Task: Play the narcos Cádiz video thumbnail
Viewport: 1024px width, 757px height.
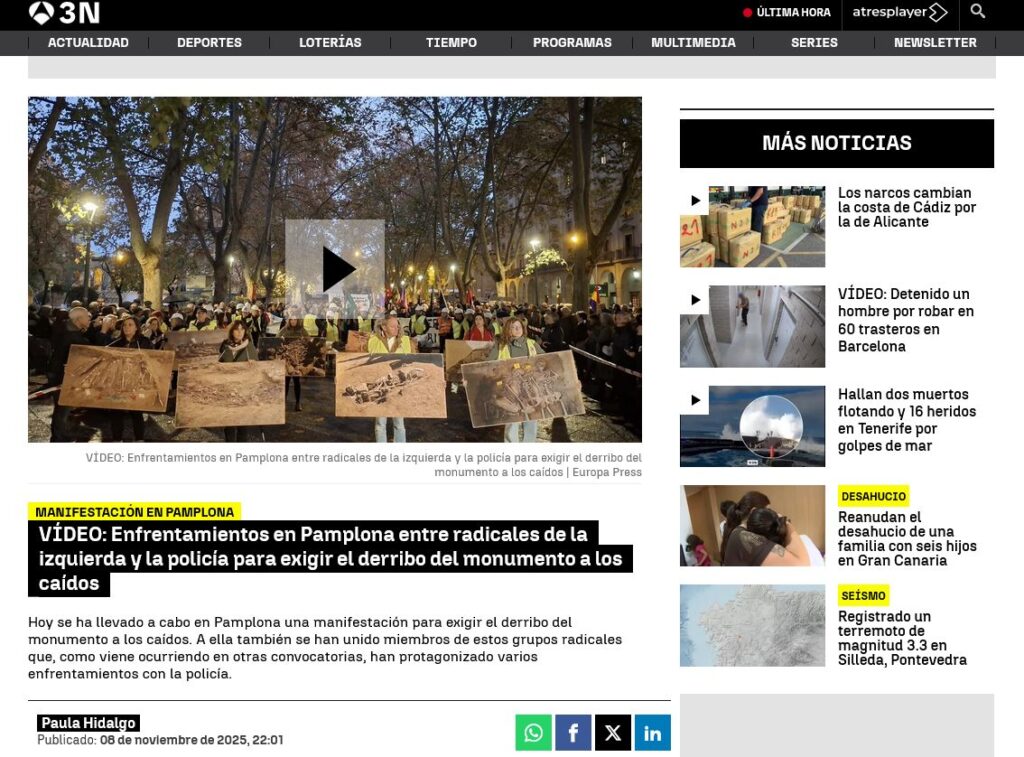Action: coord(752,226)
